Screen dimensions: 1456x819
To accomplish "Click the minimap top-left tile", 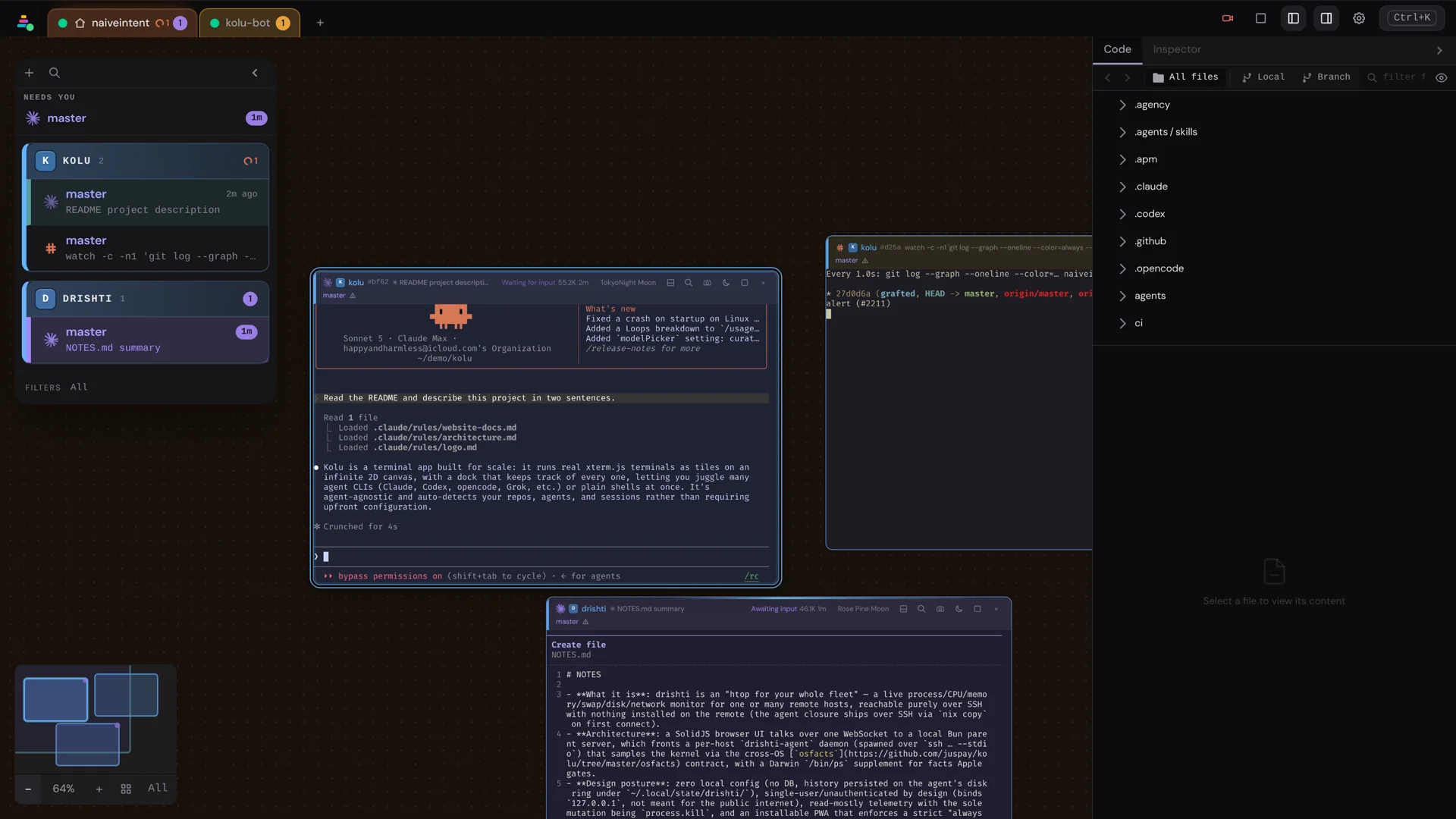I will point(55,699).
